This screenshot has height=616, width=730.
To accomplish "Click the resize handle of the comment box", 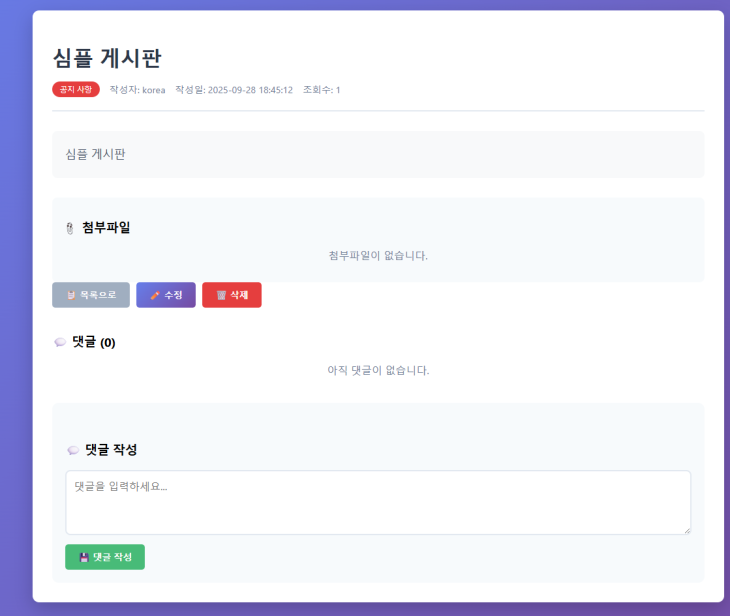I will 686,530.
